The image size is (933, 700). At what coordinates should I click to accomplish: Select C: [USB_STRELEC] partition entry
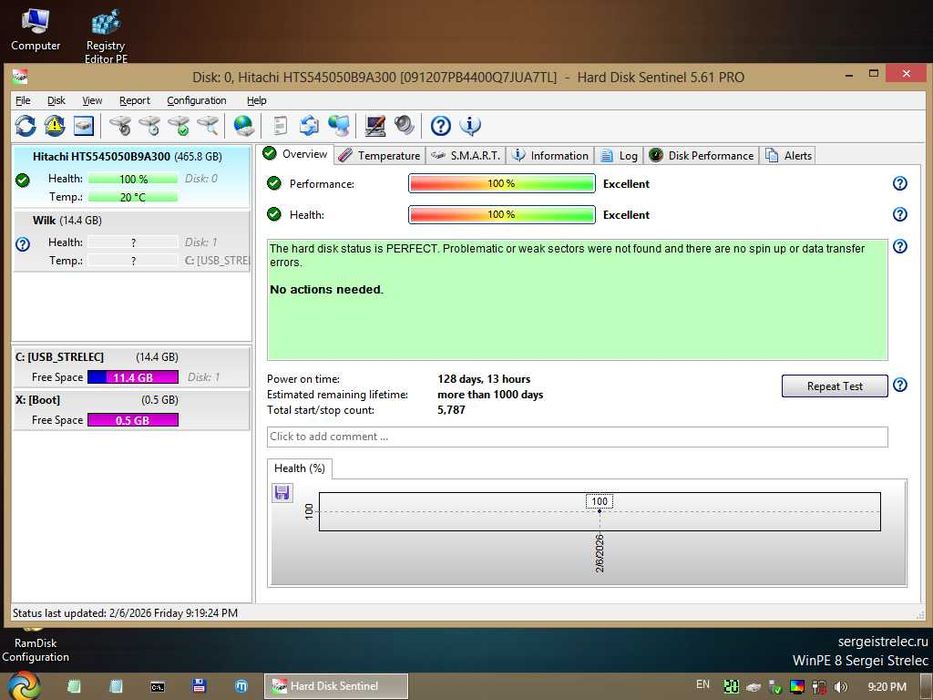tap(132, 367)
